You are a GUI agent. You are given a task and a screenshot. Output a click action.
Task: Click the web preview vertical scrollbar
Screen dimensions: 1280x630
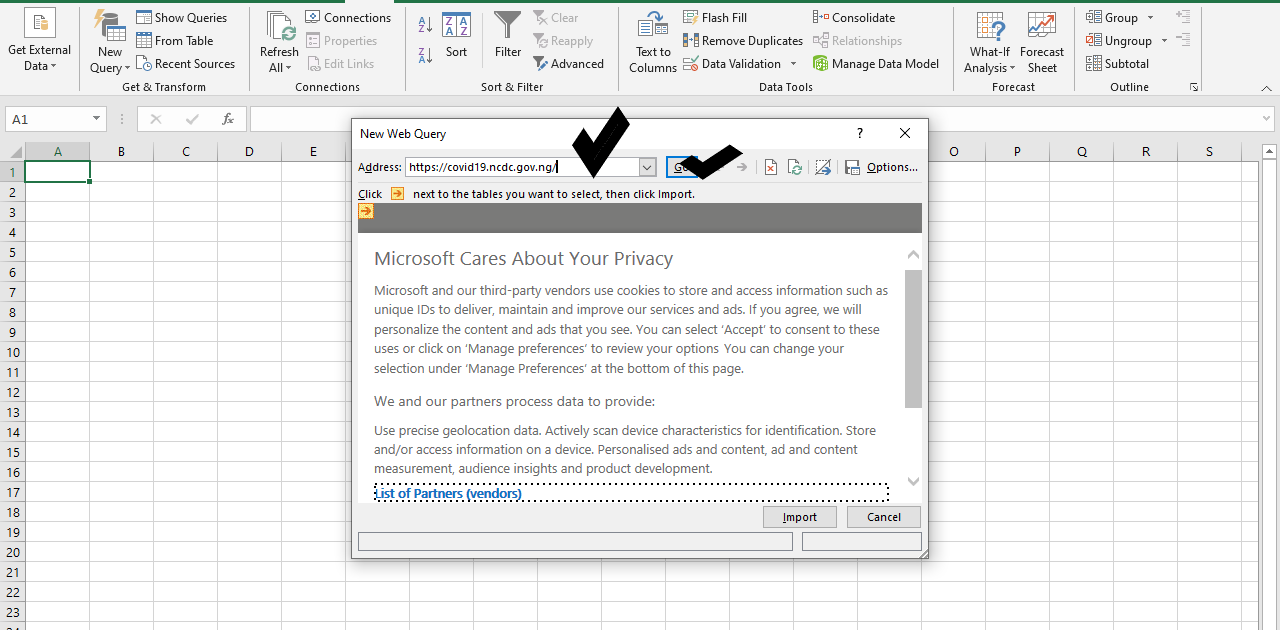(x=913, y=340)
